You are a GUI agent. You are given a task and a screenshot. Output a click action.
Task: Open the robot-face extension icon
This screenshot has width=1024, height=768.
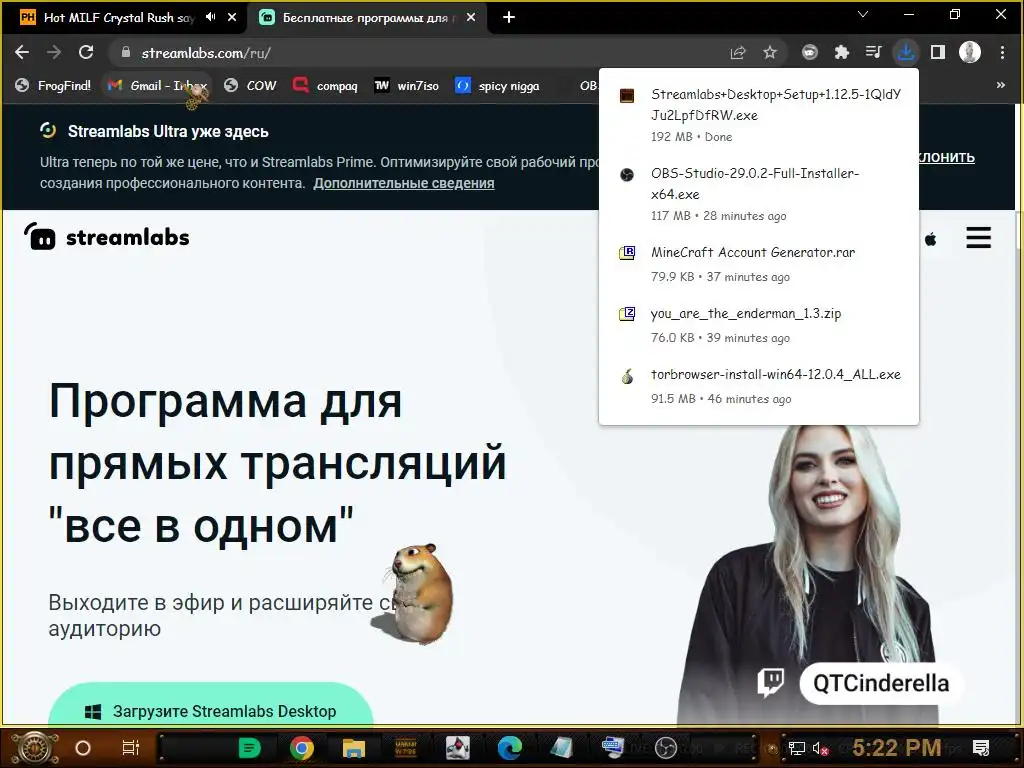[810, 52]
